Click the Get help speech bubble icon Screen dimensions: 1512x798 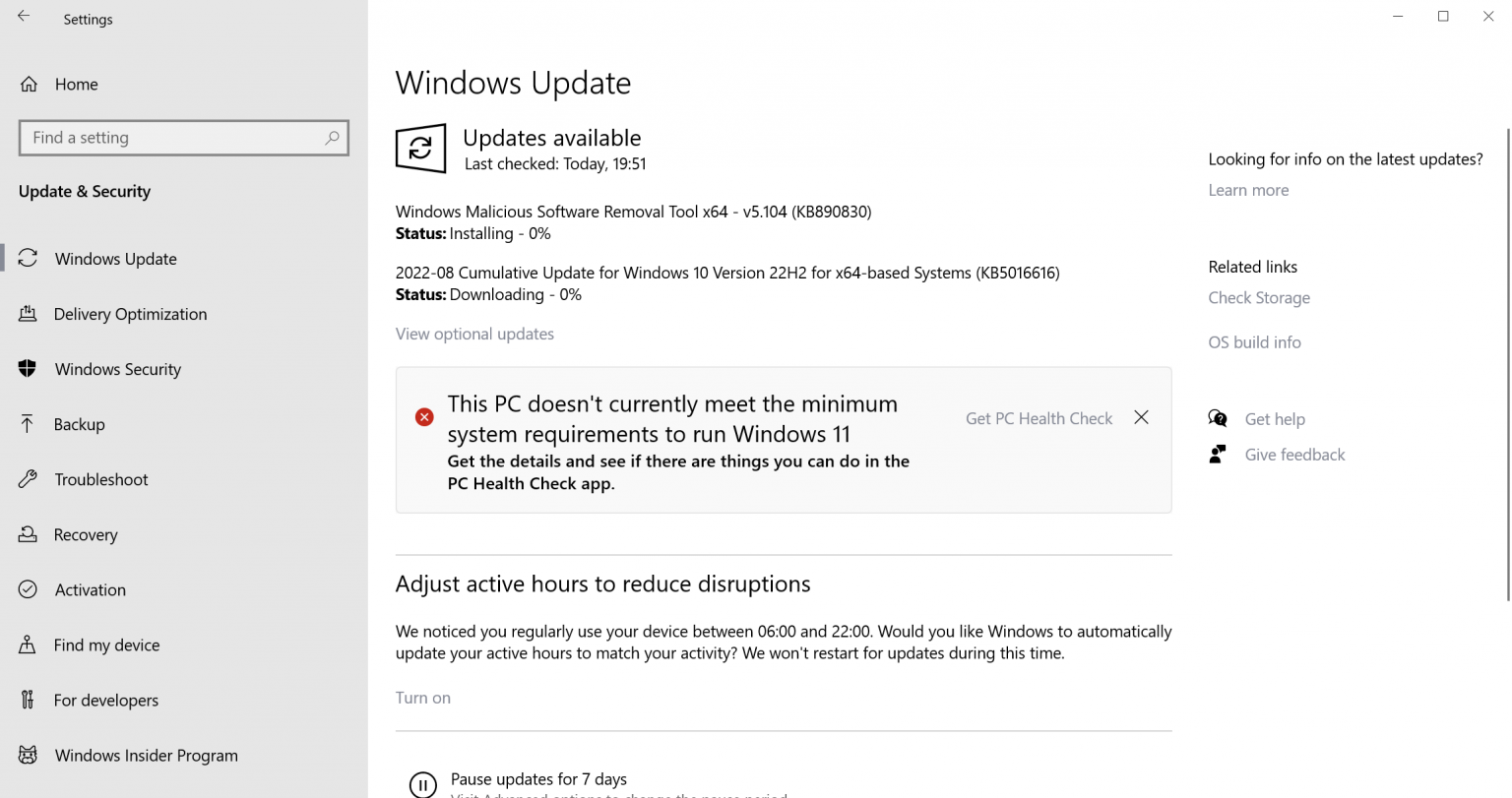click(x=1219, y=418)
